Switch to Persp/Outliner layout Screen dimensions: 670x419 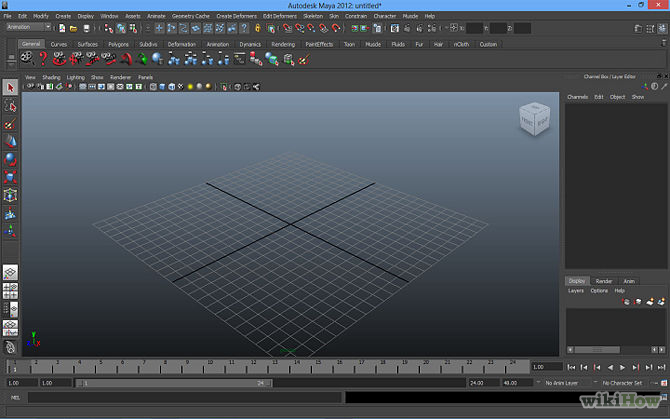tap(10, 309)
